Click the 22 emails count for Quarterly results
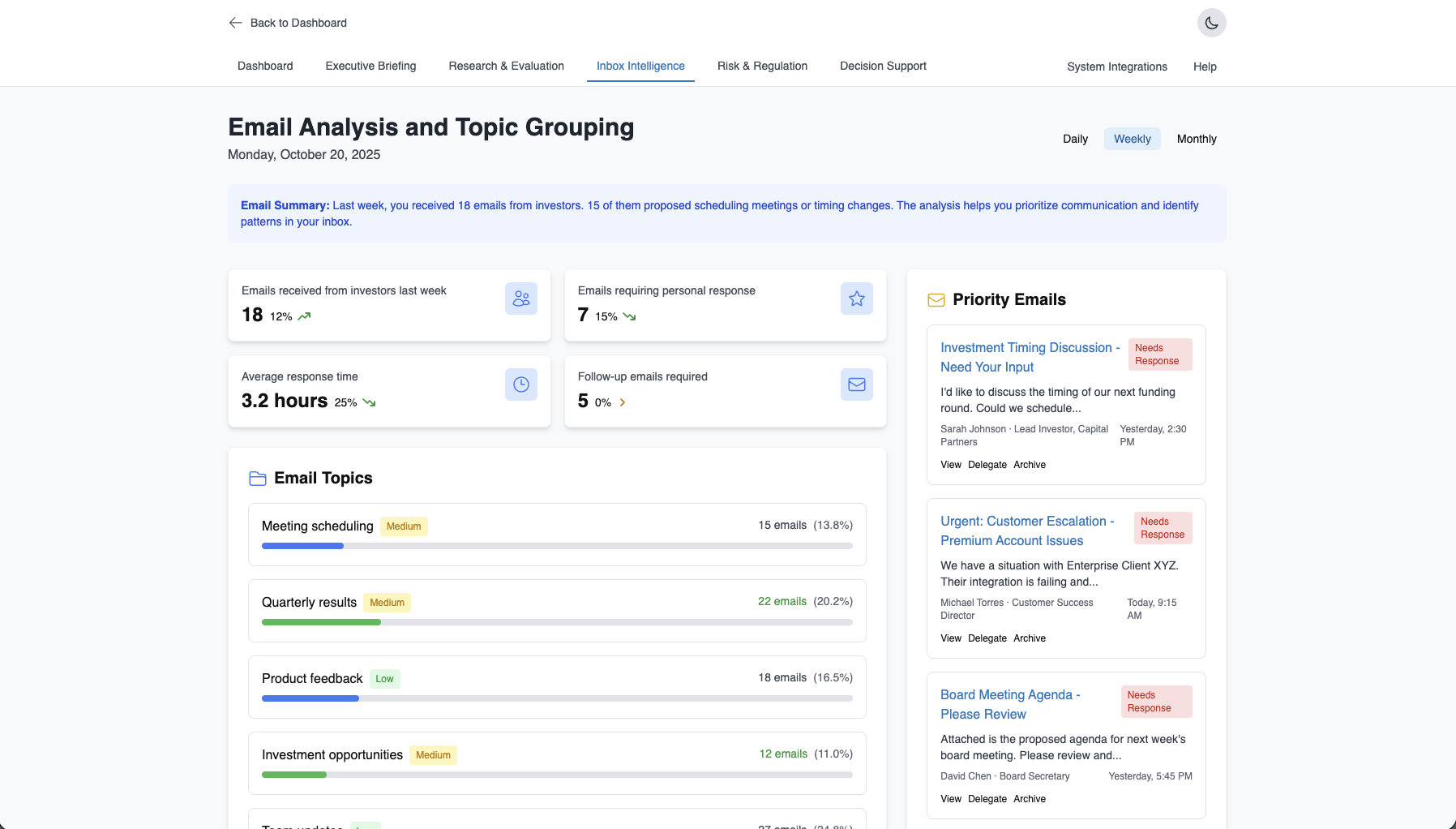The image size is (1456, 829). 781,601
